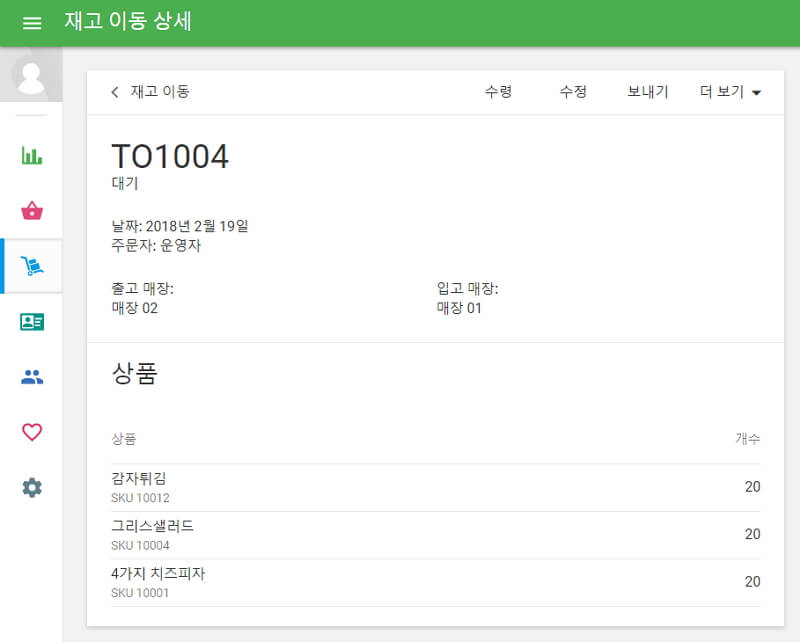Click the 개수 column header
Image resolution: width=800 pixels, height=642 pixels.
pyautogui.click(x=748, y=439)
